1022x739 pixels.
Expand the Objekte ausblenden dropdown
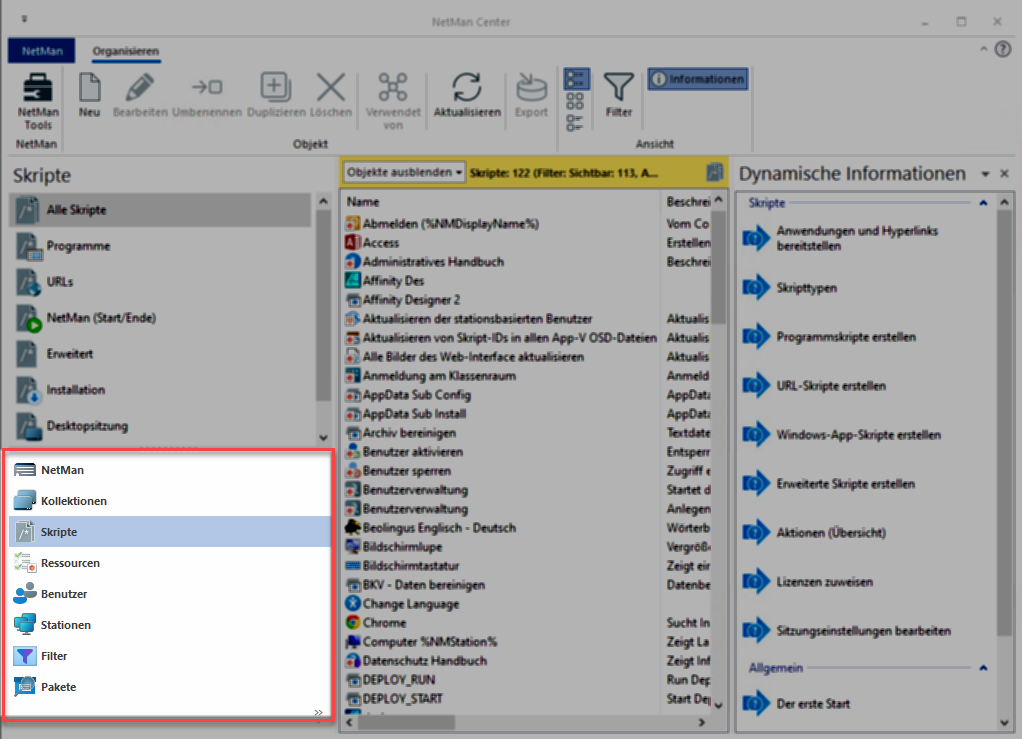(x=404, y=172)
